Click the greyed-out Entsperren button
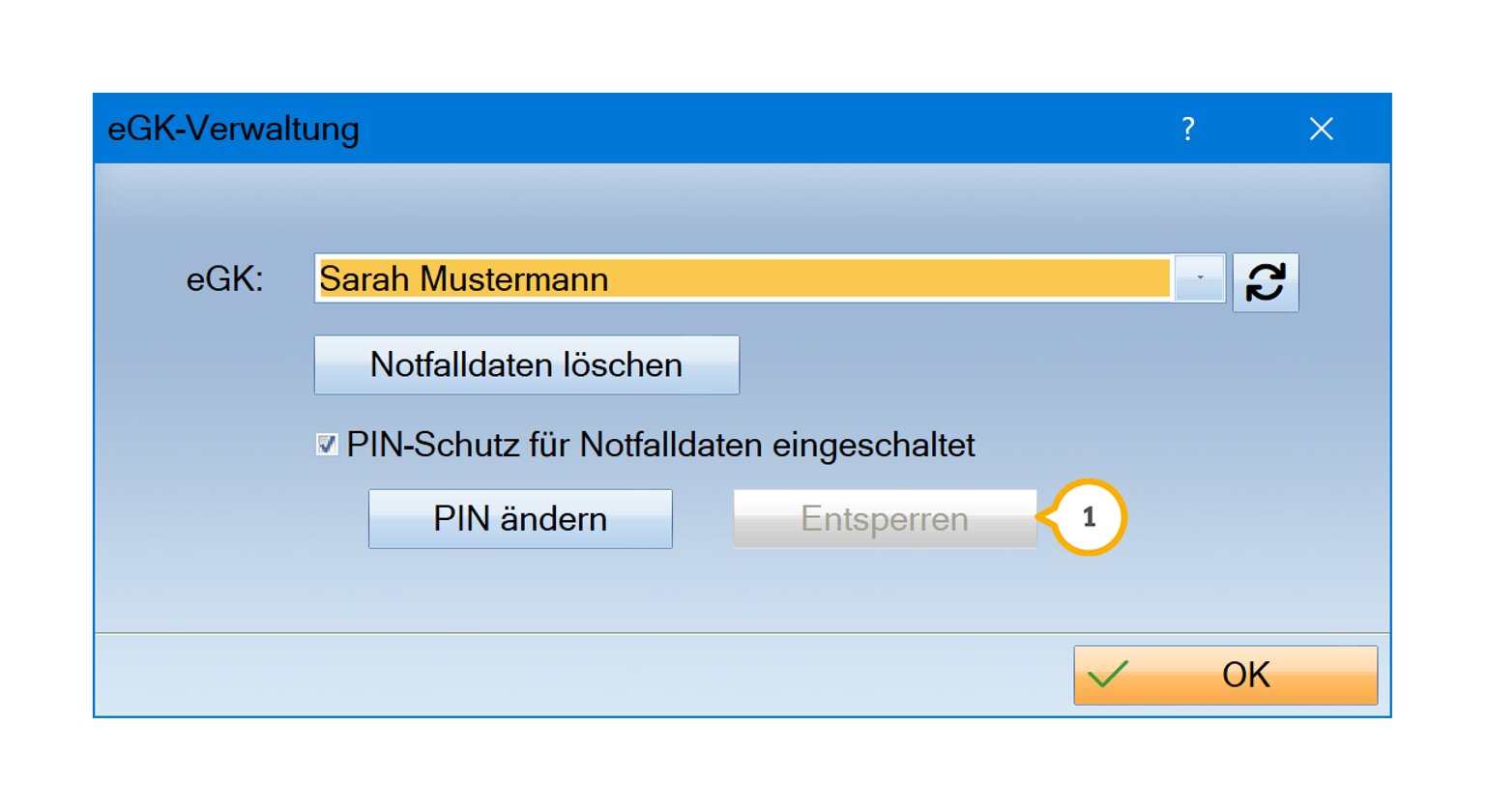 click(884, 519)
